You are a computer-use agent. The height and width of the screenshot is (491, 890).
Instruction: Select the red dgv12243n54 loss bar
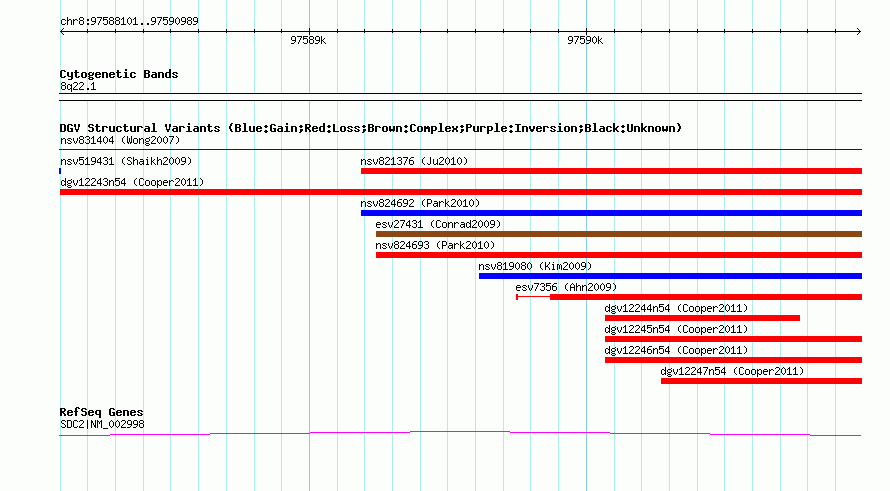click(460, 192)
